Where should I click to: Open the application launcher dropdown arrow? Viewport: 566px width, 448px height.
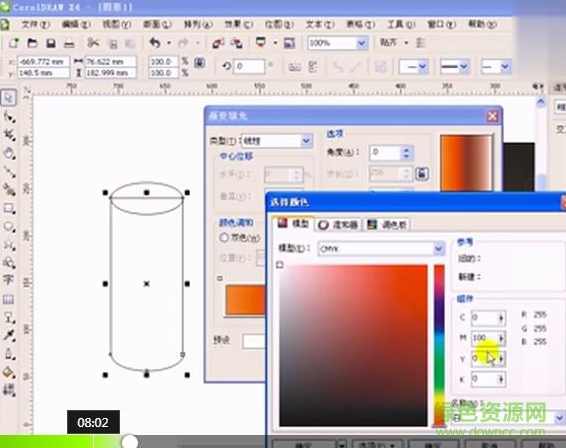275,43
